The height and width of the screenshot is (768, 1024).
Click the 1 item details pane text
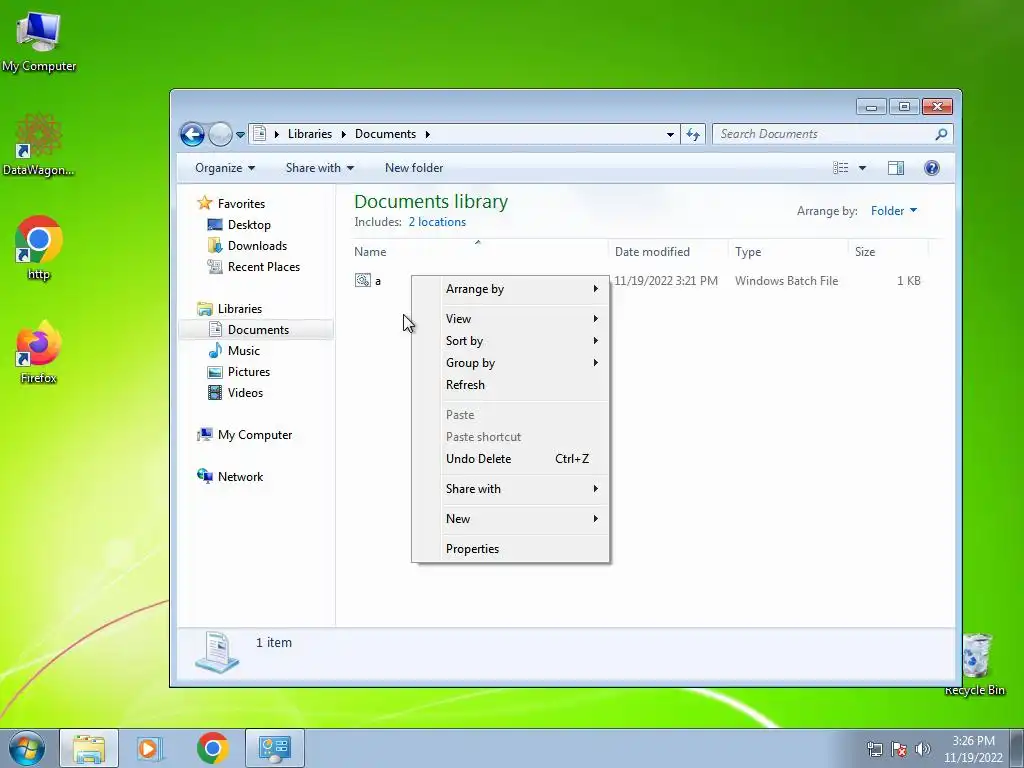point(274,643)
